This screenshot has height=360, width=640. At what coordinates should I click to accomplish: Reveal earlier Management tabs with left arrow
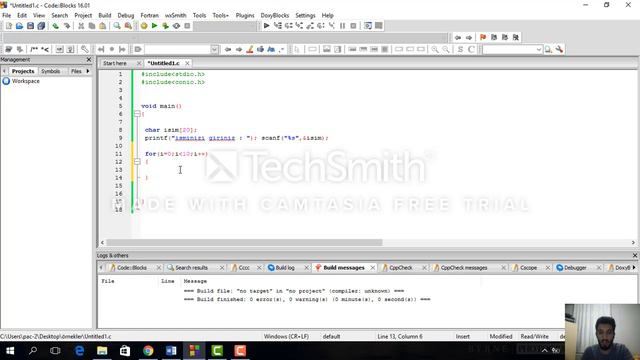click(4, 71)
